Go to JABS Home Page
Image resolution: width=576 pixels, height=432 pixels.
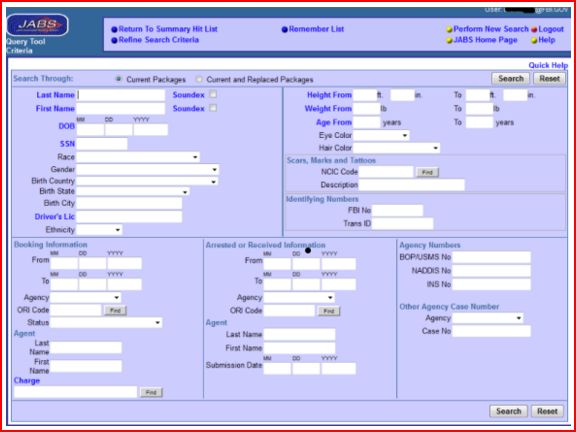tap(485, 40)
